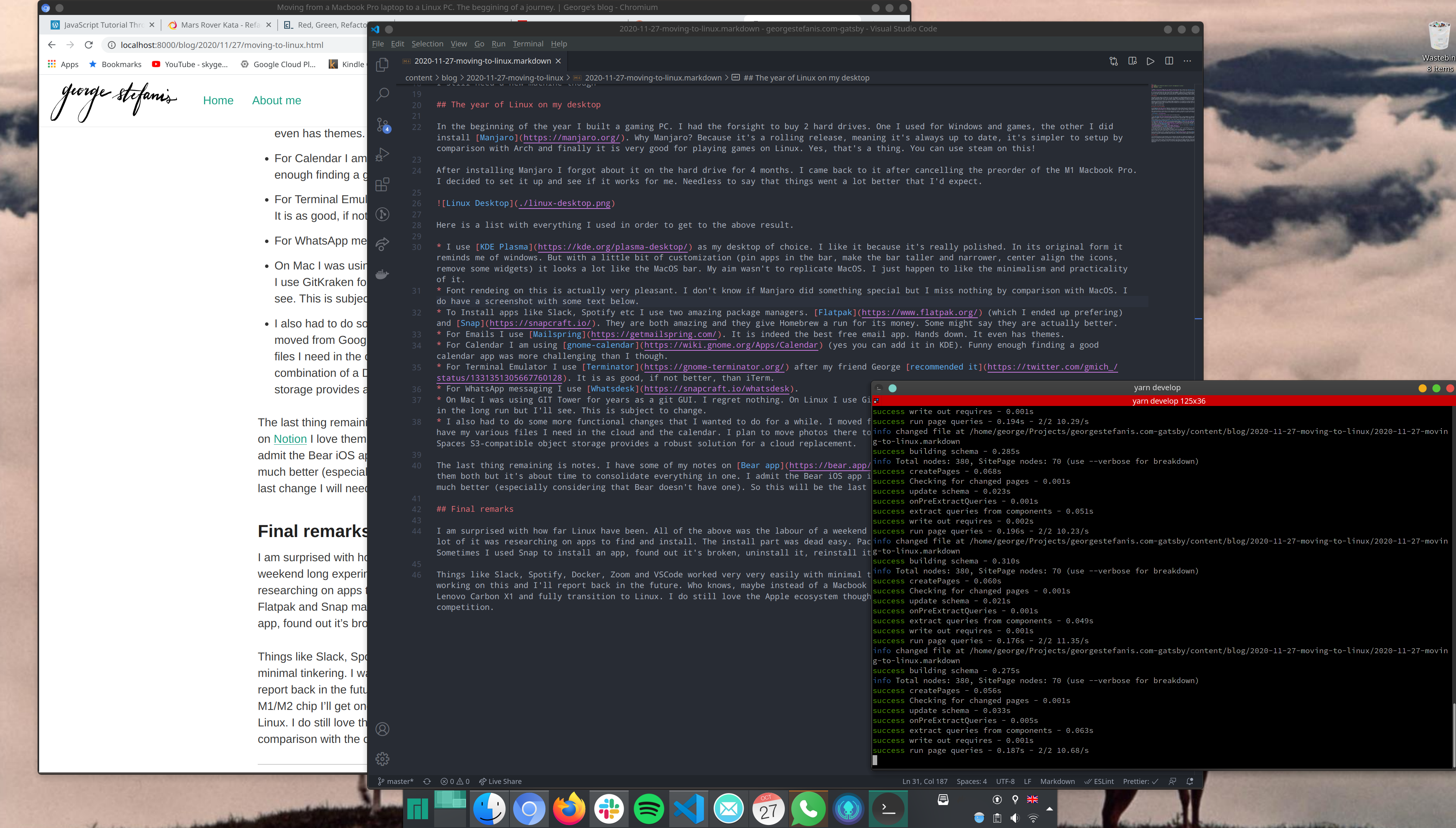Click the About me blog link
This screenshot has height=828, width=1456.
pyautogui.click(x=277, y=101)
